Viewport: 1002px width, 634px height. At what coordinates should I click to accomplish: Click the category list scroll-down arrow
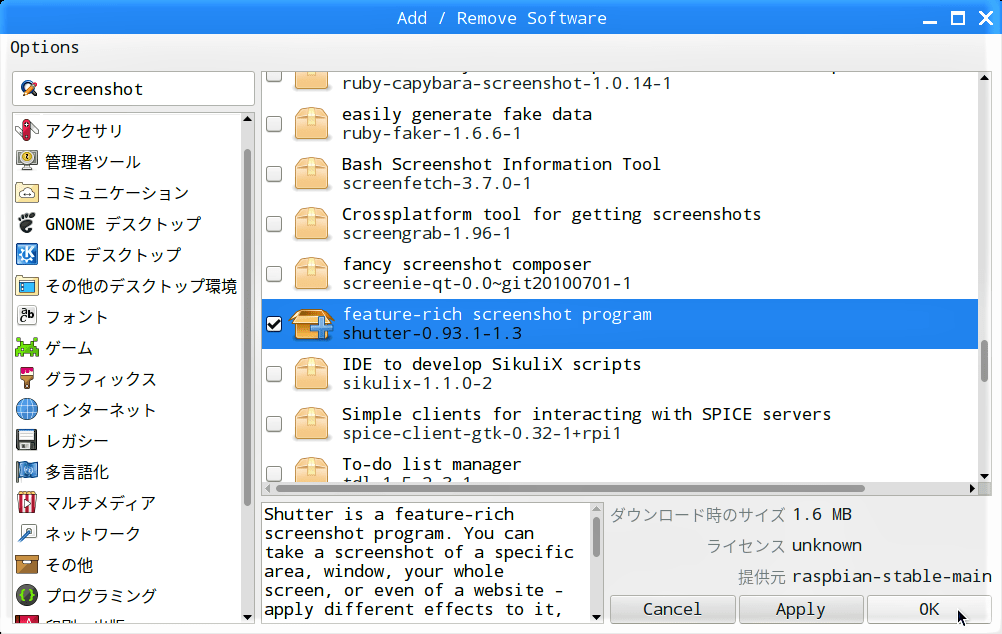coord(247,617)
